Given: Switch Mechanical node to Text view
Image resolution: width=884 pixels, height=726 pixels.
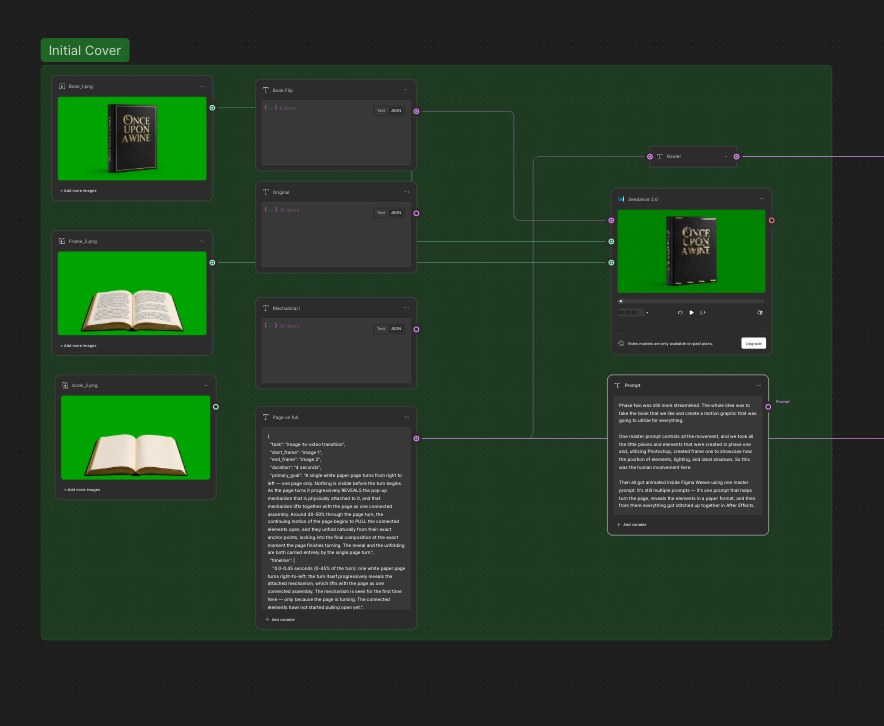Looking at the screenshot, I should [x=381, y=329].
